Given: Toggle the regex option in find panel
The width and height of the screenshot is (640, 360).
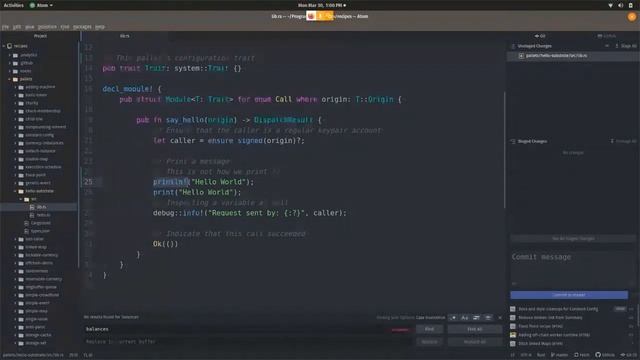Looking at the screenshot, I should click(x=453, y=318).
